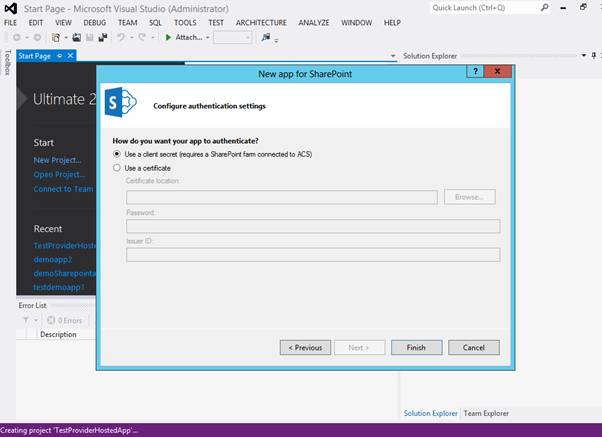602x437 pixels.
Task: Switch to the Team Explorer bottom tab
Action: pos(486,413)
